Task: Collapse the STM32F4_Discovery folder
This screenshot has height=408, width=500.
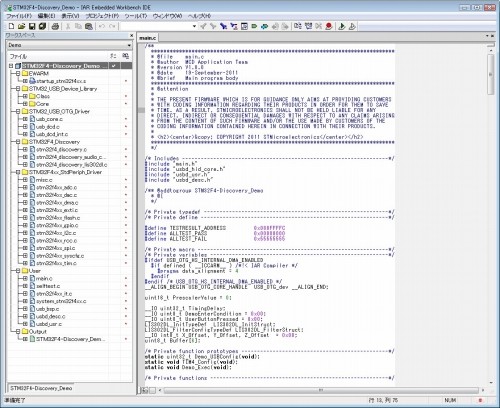Action: pyautogui.click(x=18, y=142)
